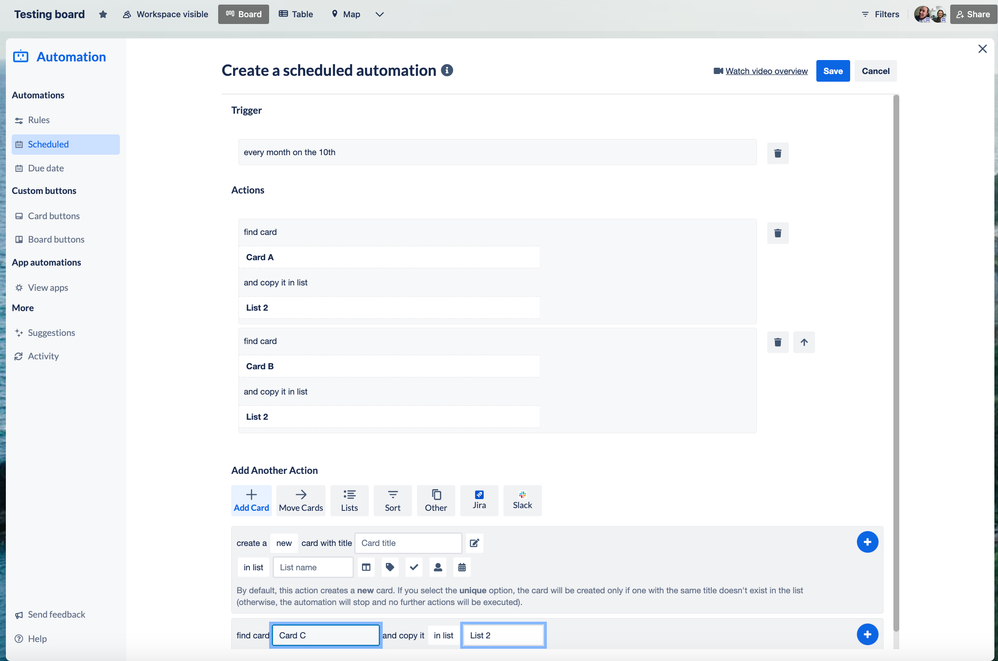
Task: Delete the Card B action
Action: [x=778, y=342]
